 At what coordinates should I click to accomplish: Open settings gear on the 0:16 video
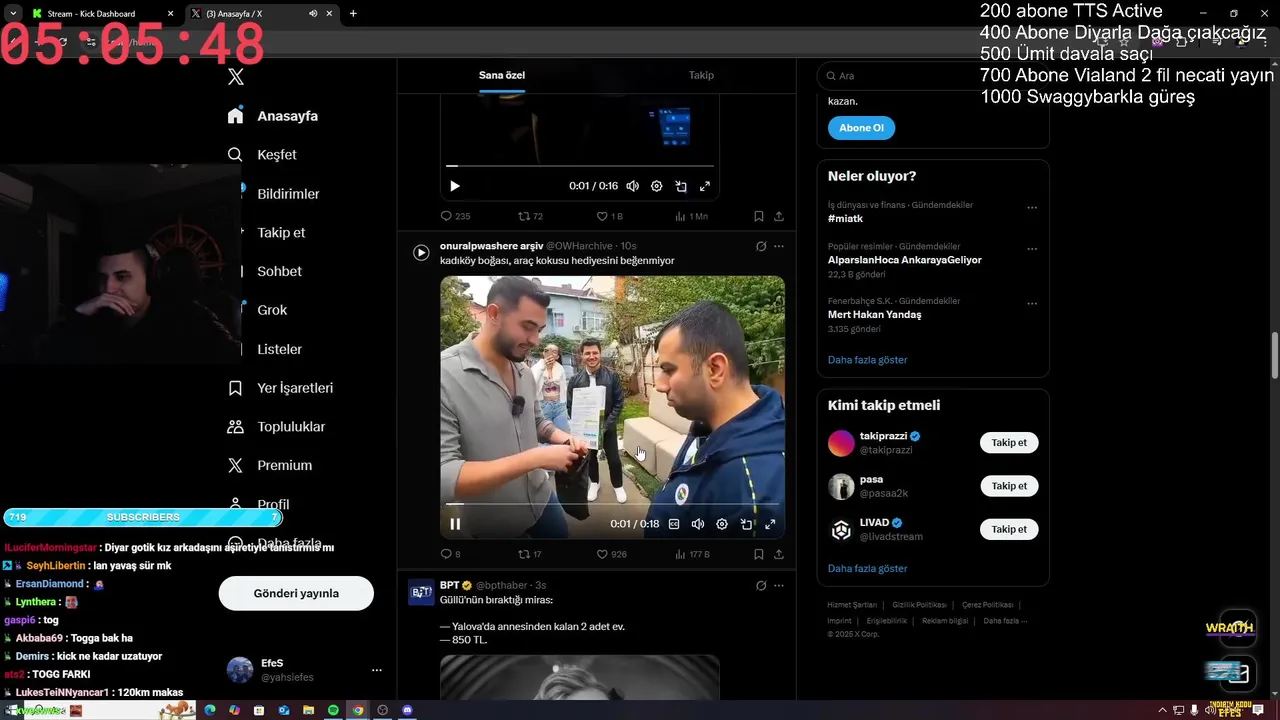click(657, 186)
